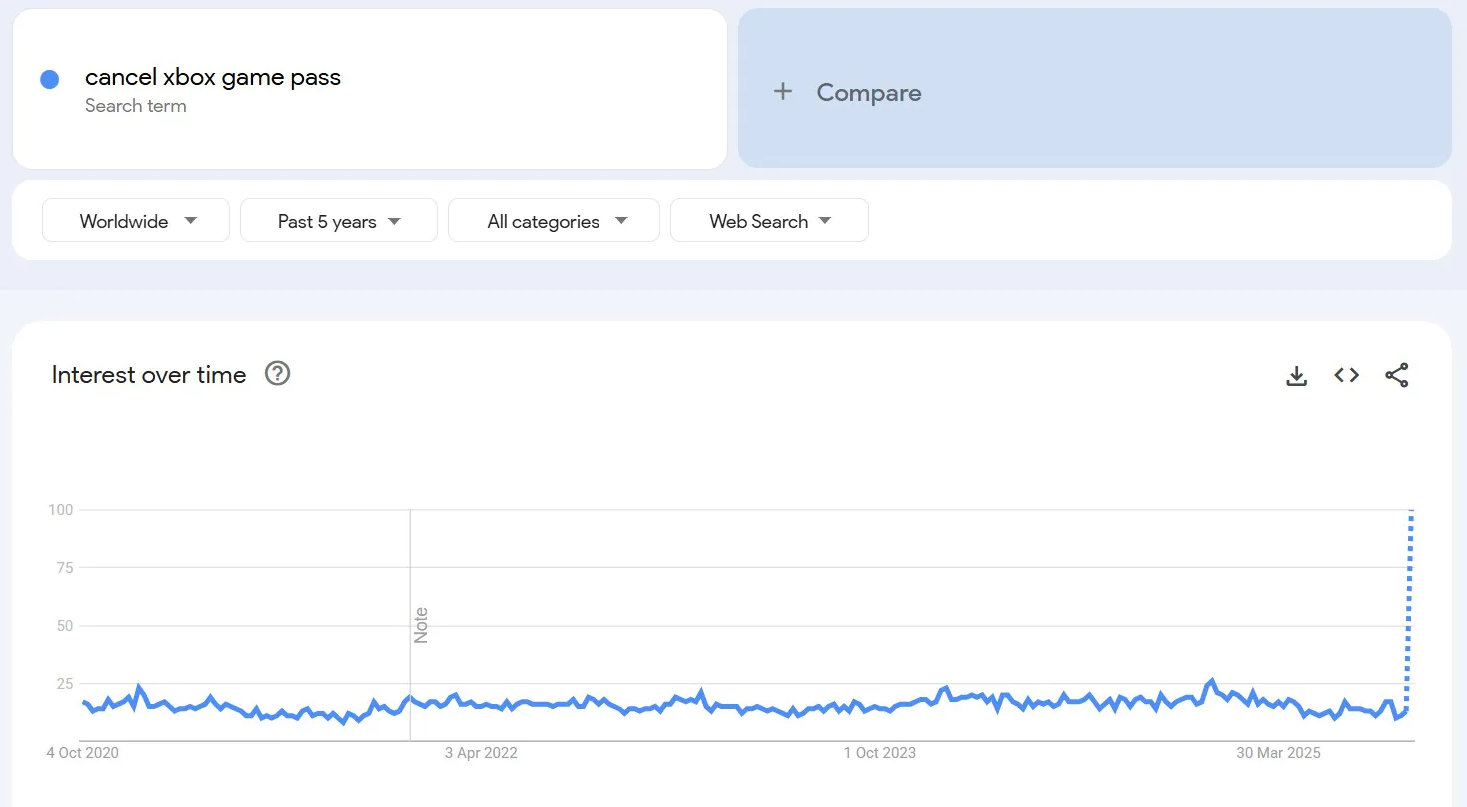Click the plus icon in Compare box

tap(783, 92)
